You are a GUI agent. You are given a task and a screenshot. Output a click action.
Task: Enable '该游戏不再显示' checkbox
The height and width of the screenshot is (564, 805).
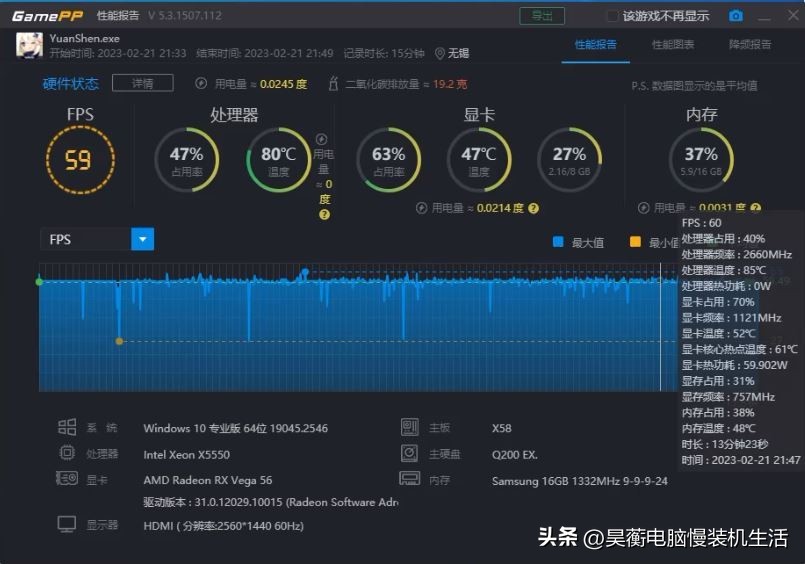click(x=612, y=16)
